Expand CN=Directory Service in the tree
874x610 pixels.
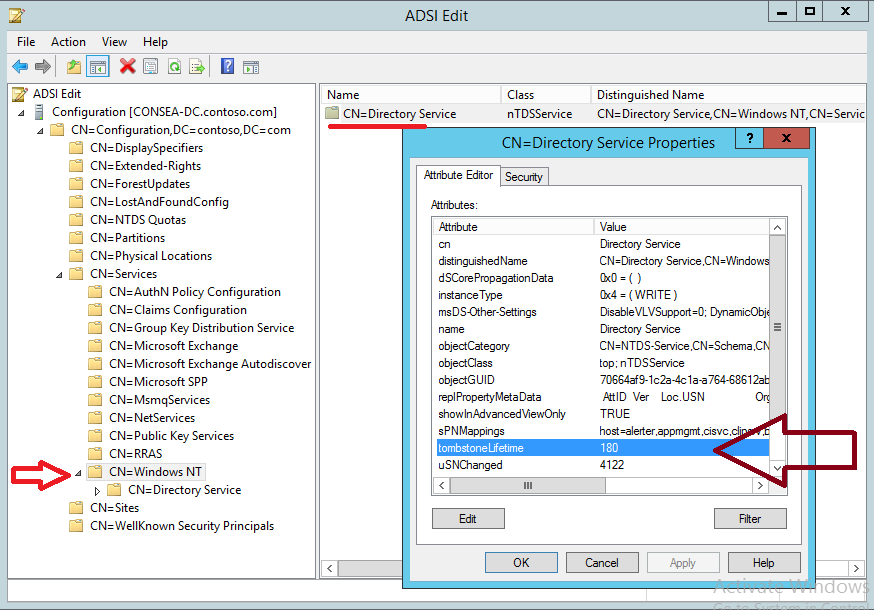click(x=97, y=490)
